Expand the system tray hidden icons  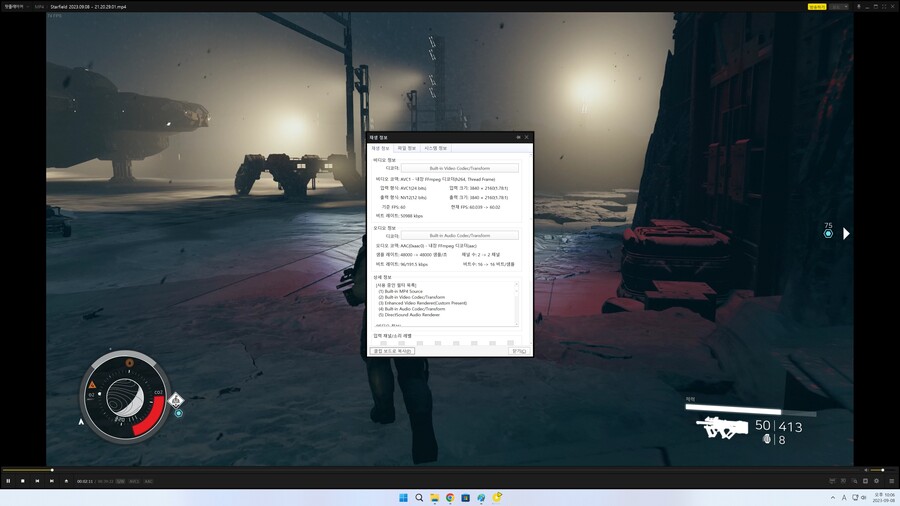coord(832,497)
